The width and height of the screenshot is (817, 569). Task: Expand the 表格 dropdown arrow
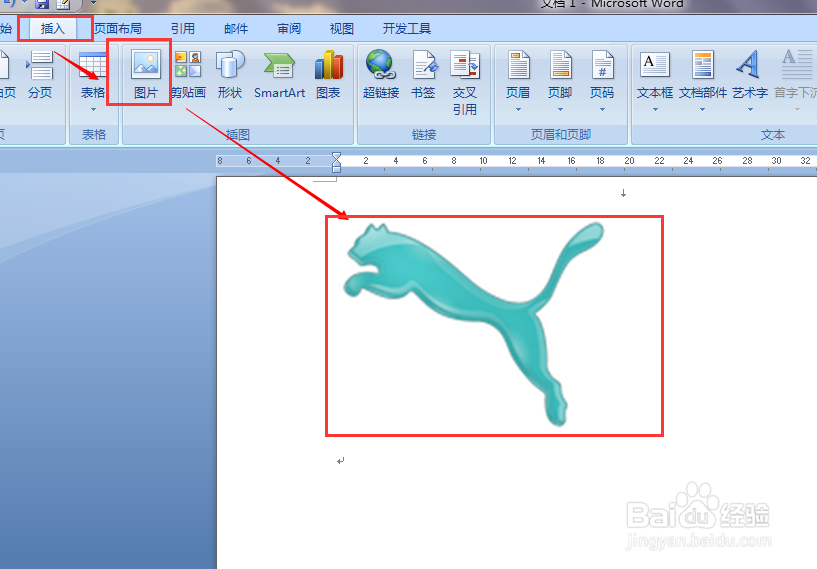(93, 109)
